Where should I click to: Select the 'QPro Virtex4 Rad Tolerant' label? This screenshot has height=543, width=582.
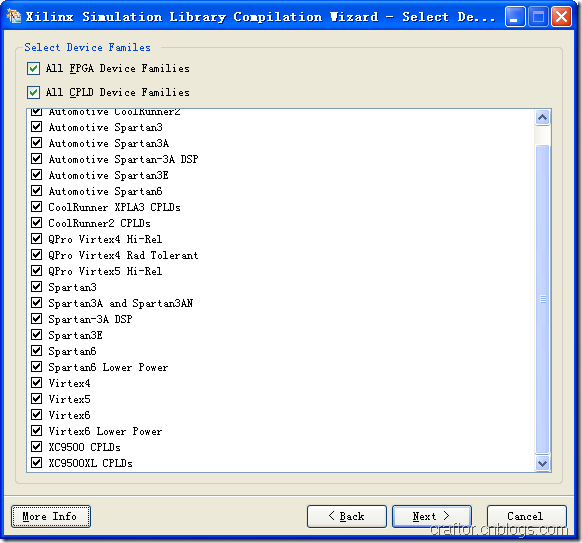pyautogui.click(x=123, y=255)
